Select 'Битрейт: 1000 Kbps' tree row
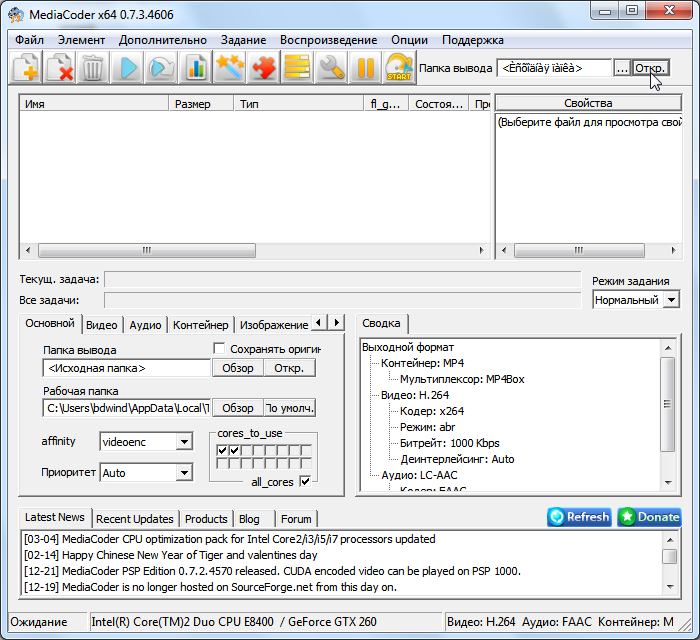Image resolution: width=700 pixels, height=640 pixels. [x=450, y=443]
